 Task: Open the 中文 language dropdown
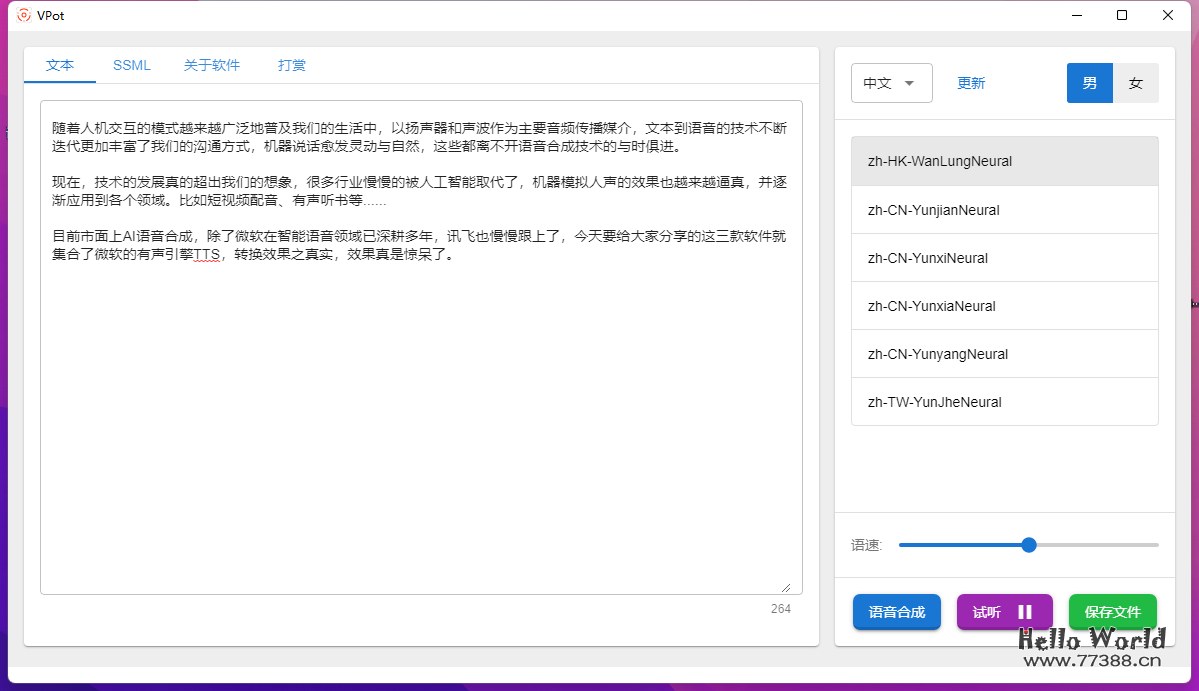pos(891,82)
